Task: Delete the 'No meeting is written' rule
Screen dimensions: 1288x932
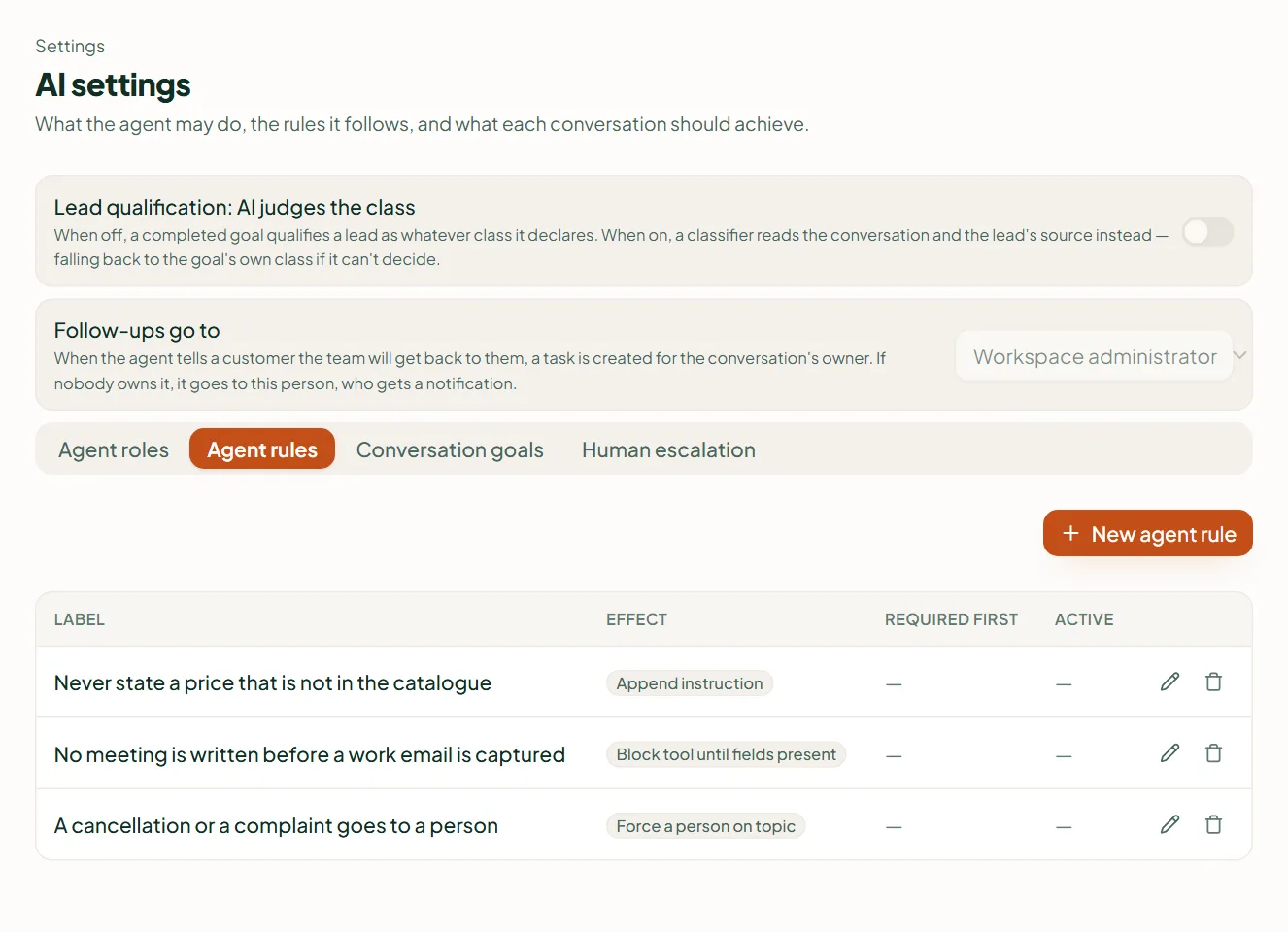Action: (x=1213, y=752)
